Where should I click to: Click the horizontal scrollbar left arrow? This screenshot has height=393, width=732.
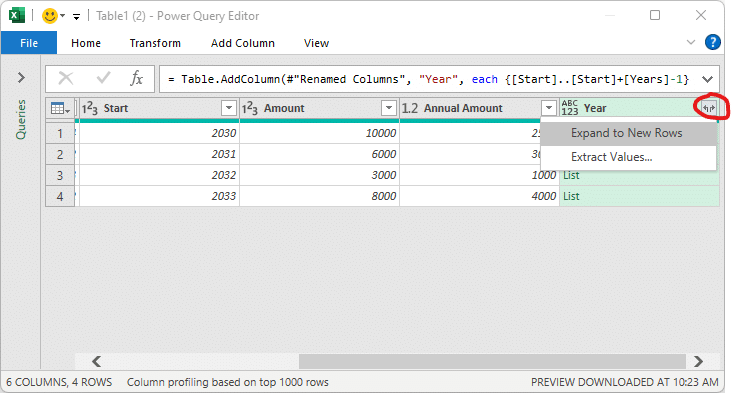[97, 361]
